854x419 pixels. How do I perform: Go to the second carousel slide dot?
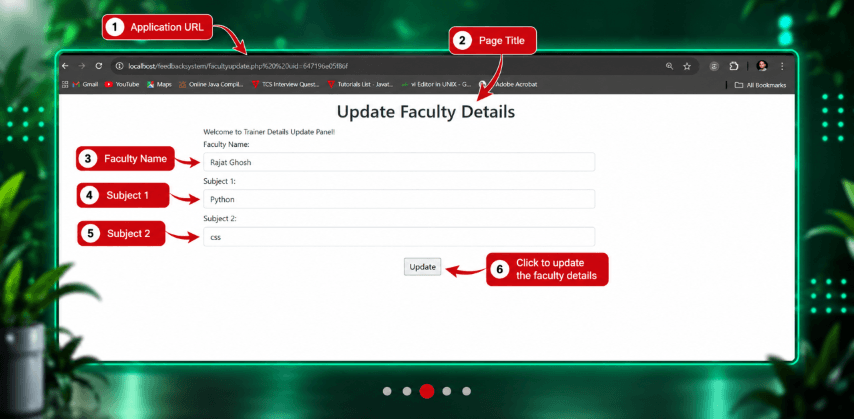tap(407, 391)
